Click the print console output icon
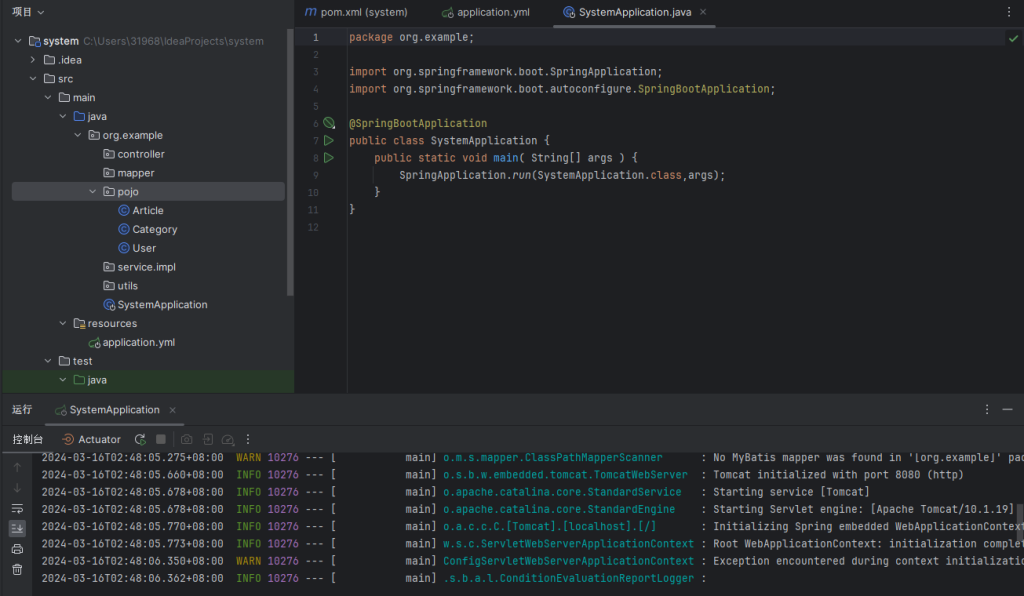The height and width of the screenshot is (596, 1024). tap(17, 549)
